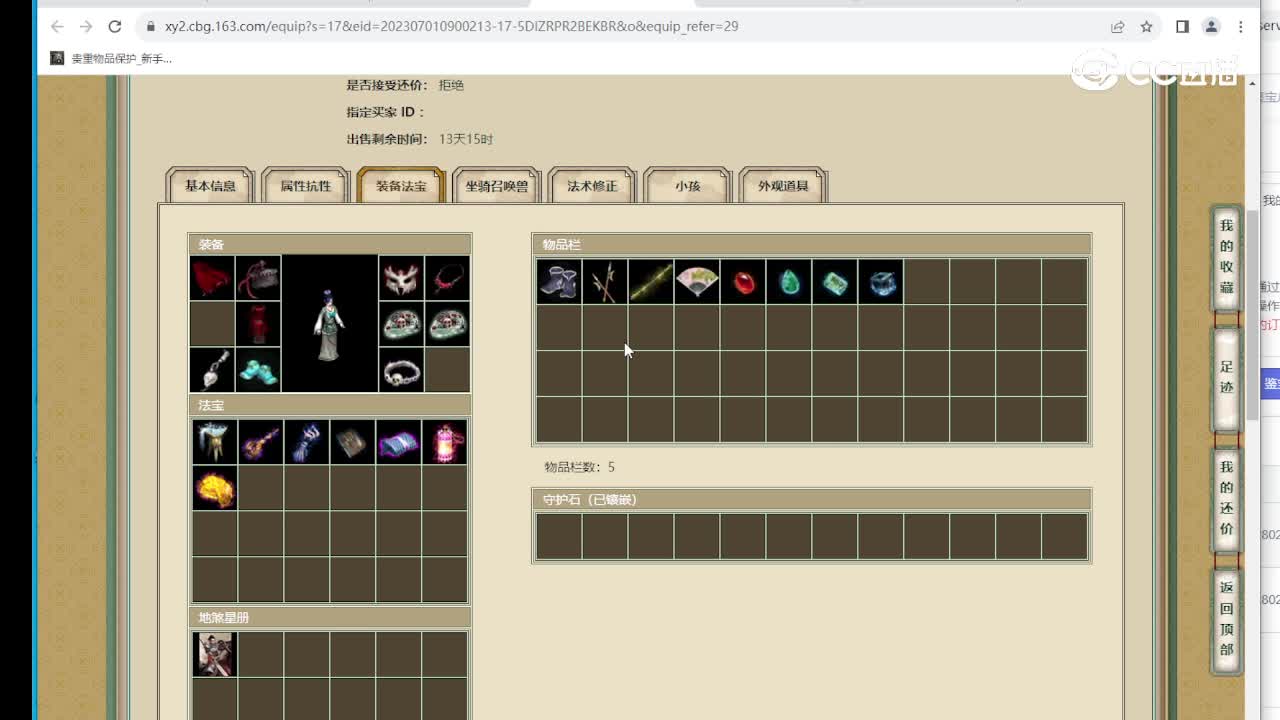Image resolution: width=1280 pixels, height=720 pixels.
Task: Open the browser profile icon
Action: (x=1211, y=27)
